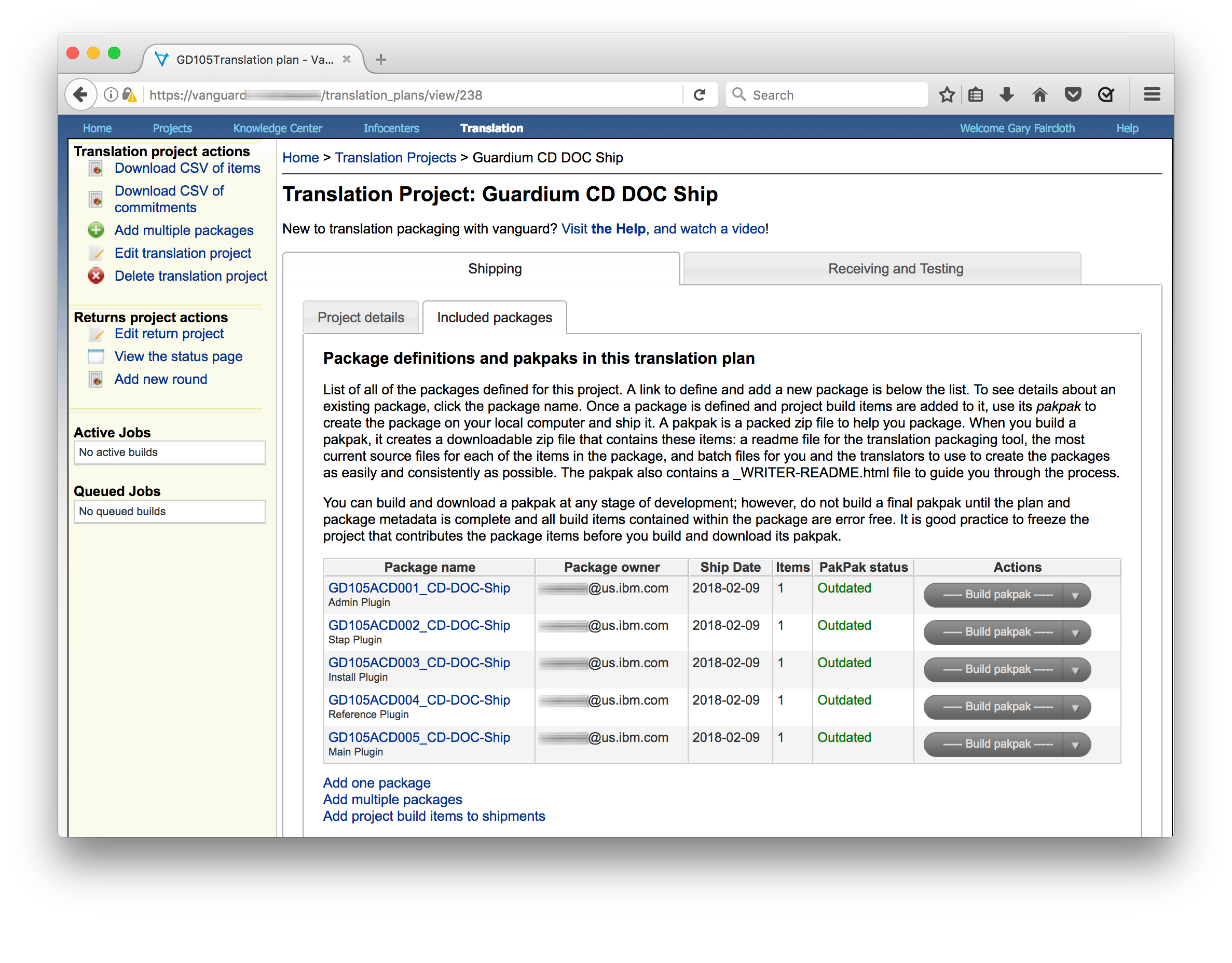The image size is (1232, 963).
Task: Click Translation in the navigation bar
Action: point(491,128)
